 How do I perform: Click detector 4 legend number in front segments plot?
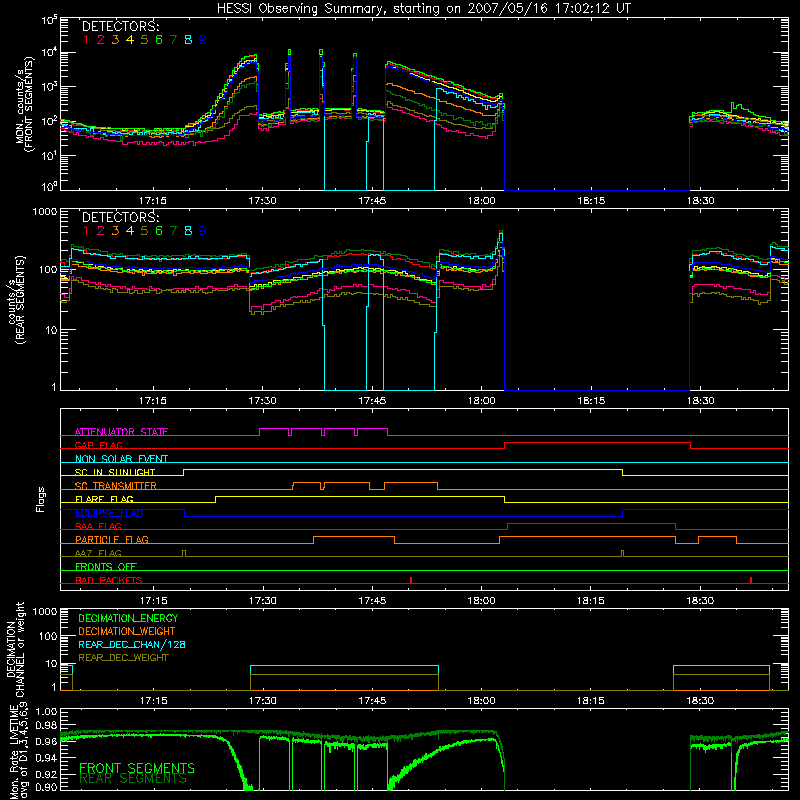130,39
